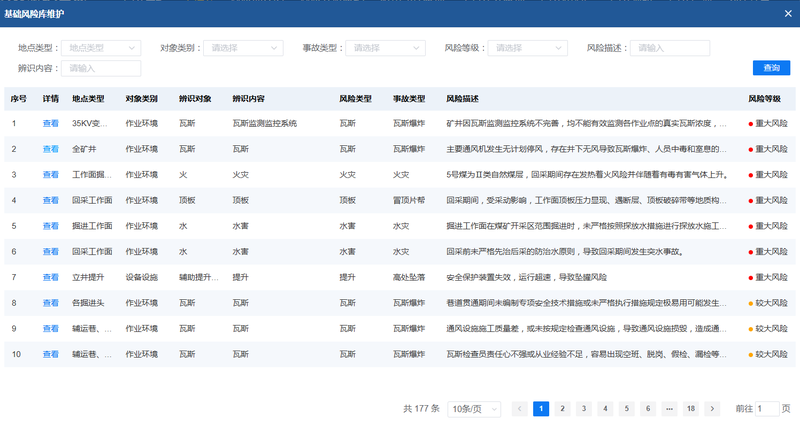This screenshot has width=800, height=426.
Task: Click 共 177 条 total count text
Action: pyautogui.click(x=421, y=409)
